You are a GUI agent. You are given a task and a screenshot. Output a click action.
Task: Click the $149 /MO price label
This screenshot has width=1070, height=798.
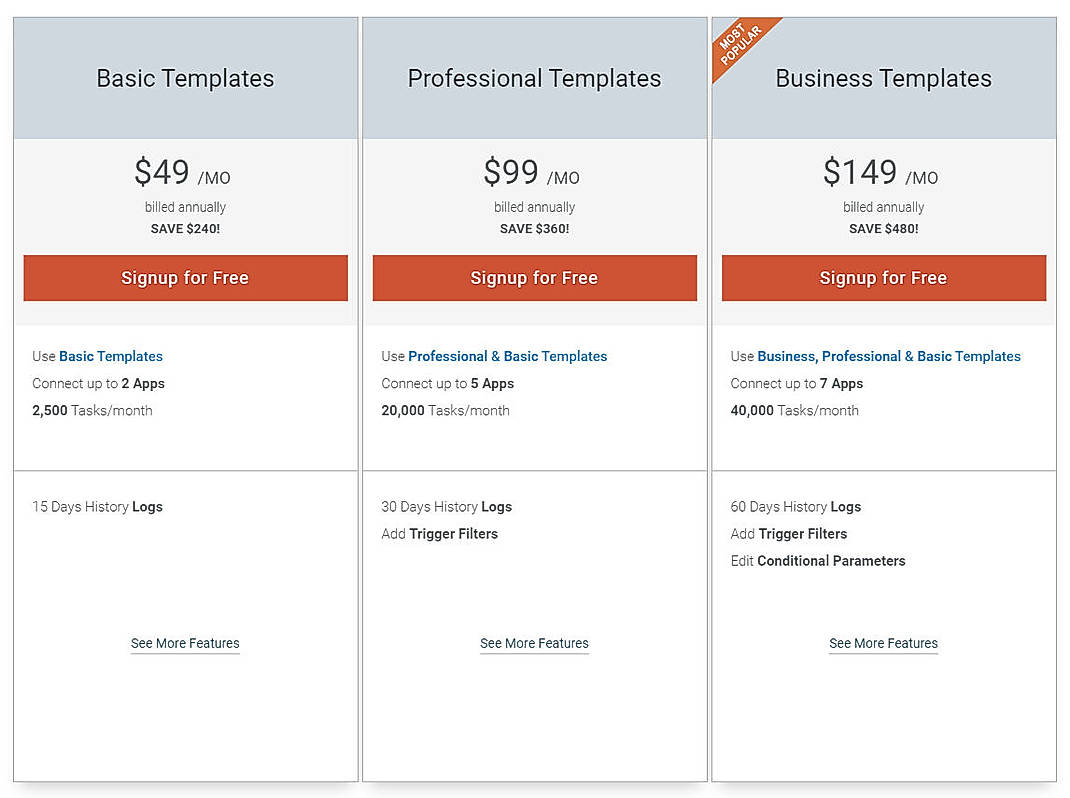[x=883, y=173]
